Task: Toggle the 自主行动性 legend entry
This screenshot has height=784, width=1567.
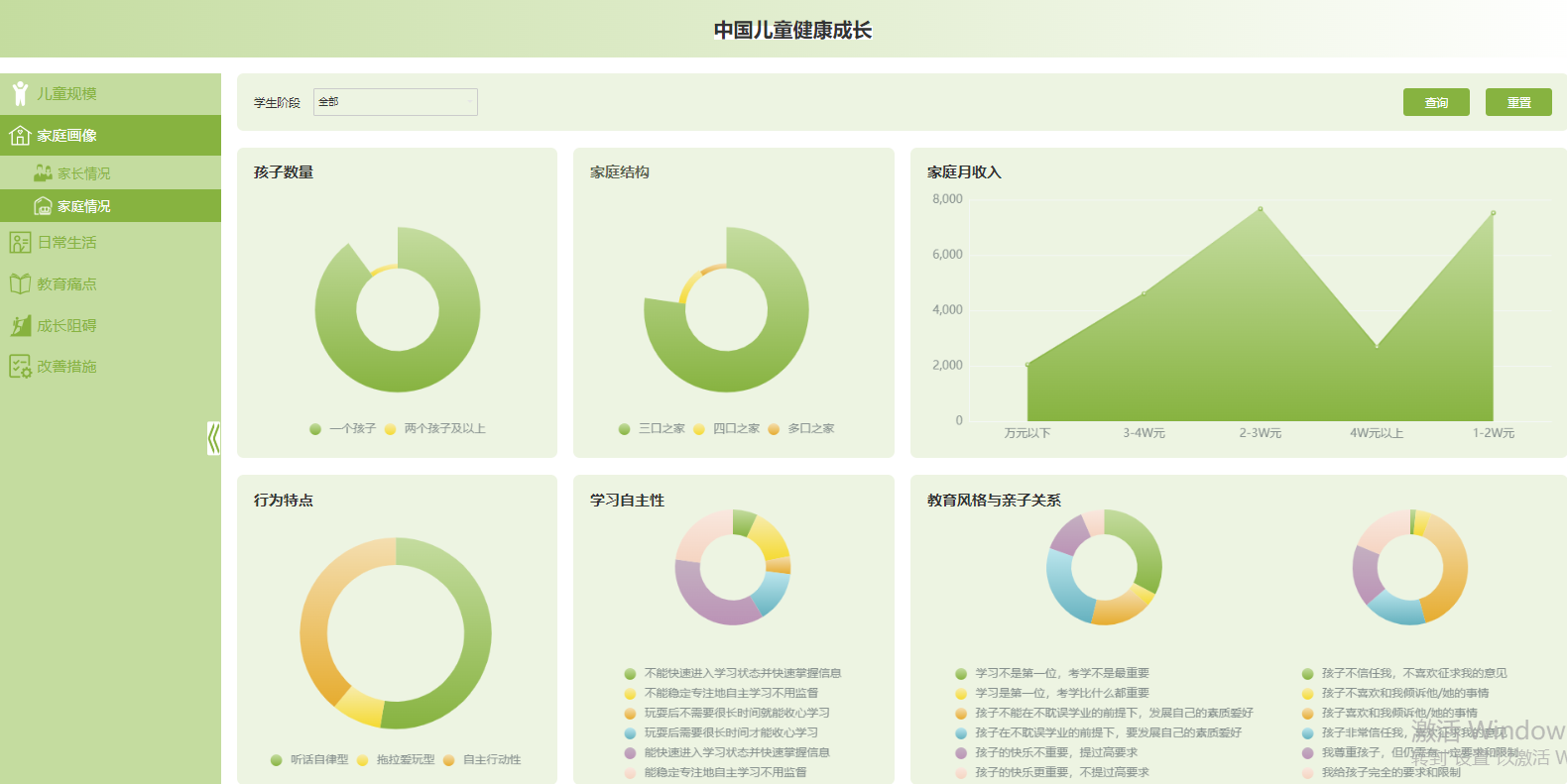Action: [x=482, y=759]
